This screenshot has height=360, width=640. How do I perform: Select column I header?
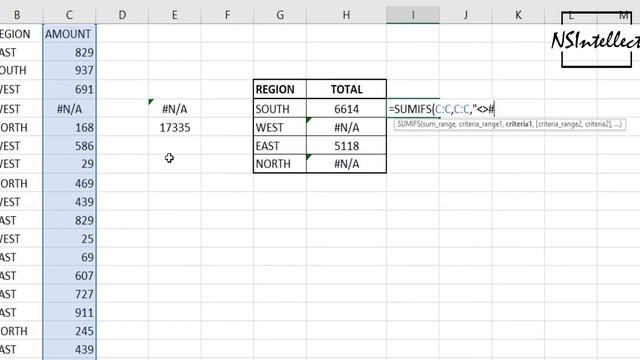pos(413,16)
